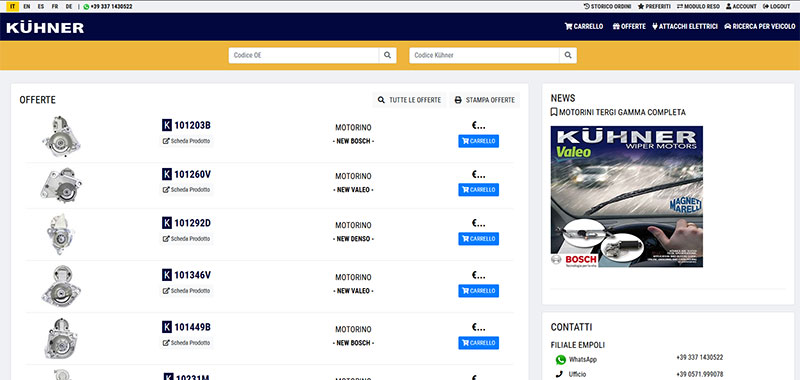Open product thumbnail for 101449B
The width and height of the screenshot is (800, 380).
point(61,338)
